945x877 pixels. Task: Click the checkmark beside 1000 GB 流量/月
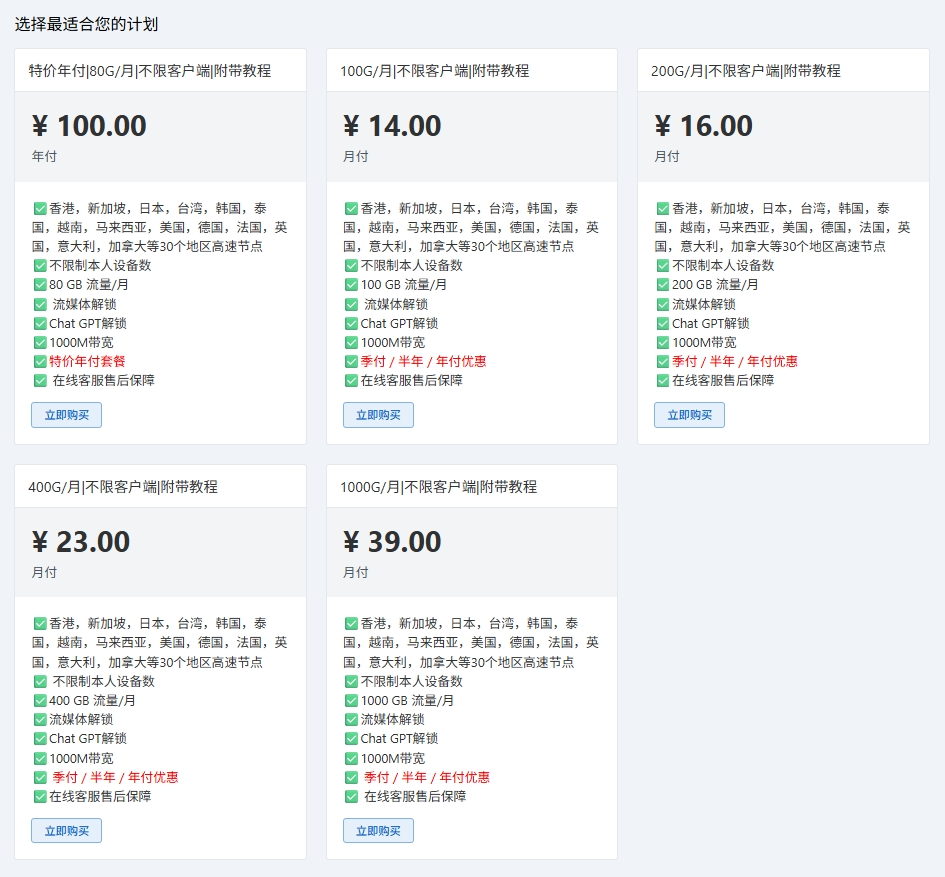[x=351, y=701]
